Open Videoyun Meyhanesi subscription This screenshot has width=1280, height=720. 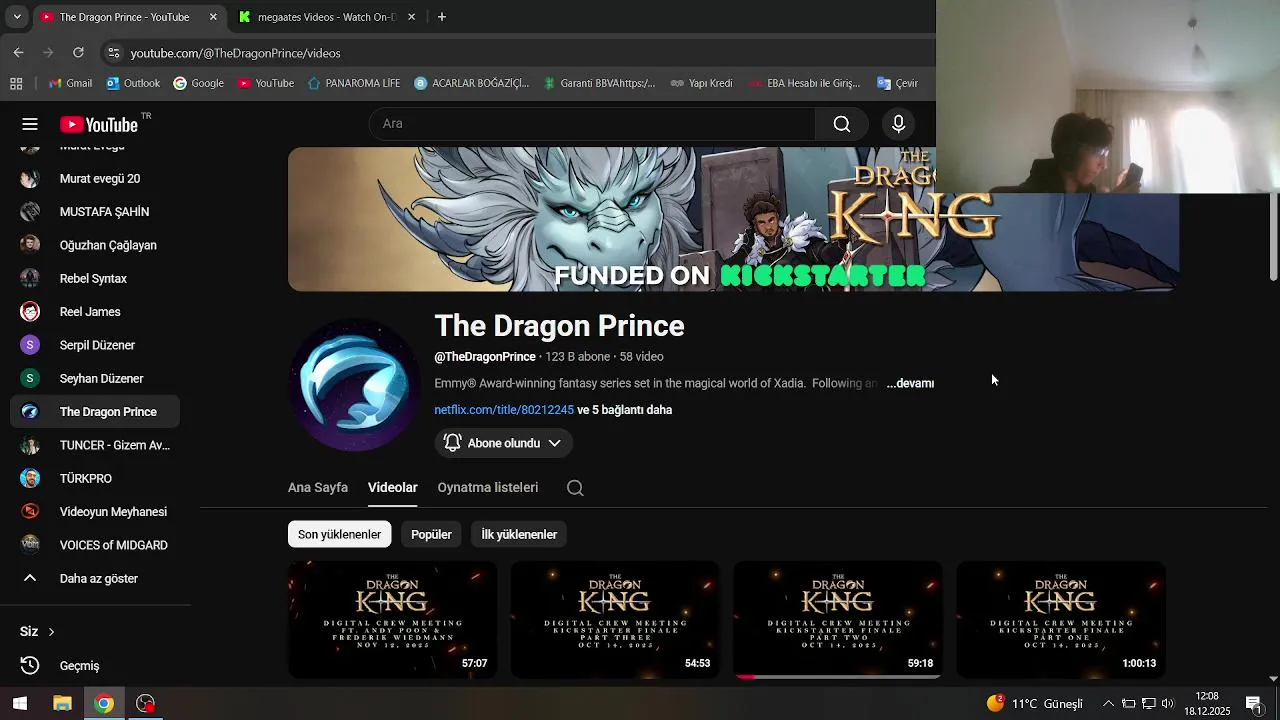[95, 512]
